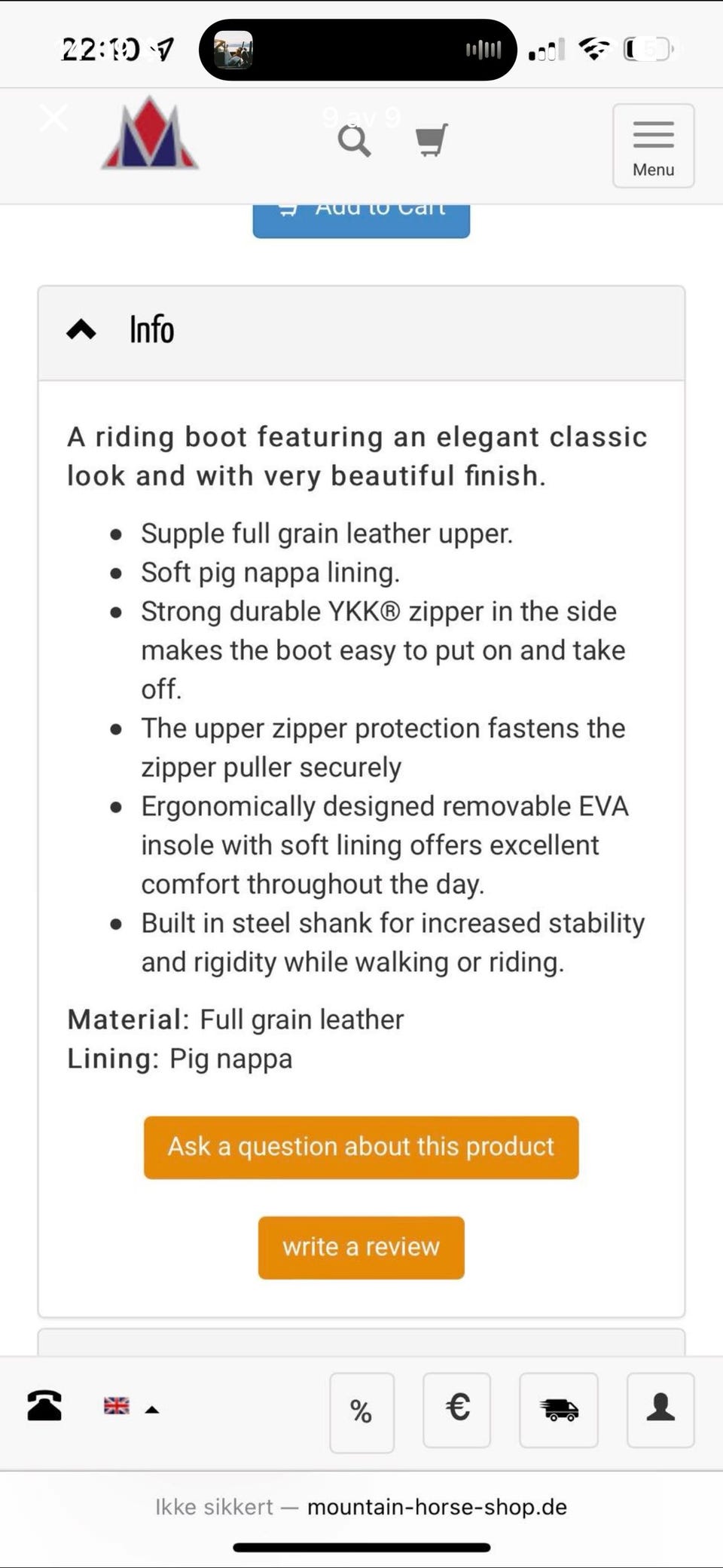The height and width of the screenshot is (1568, 723).
Task: Click the Add to Cart button
Action: [361, 220]
